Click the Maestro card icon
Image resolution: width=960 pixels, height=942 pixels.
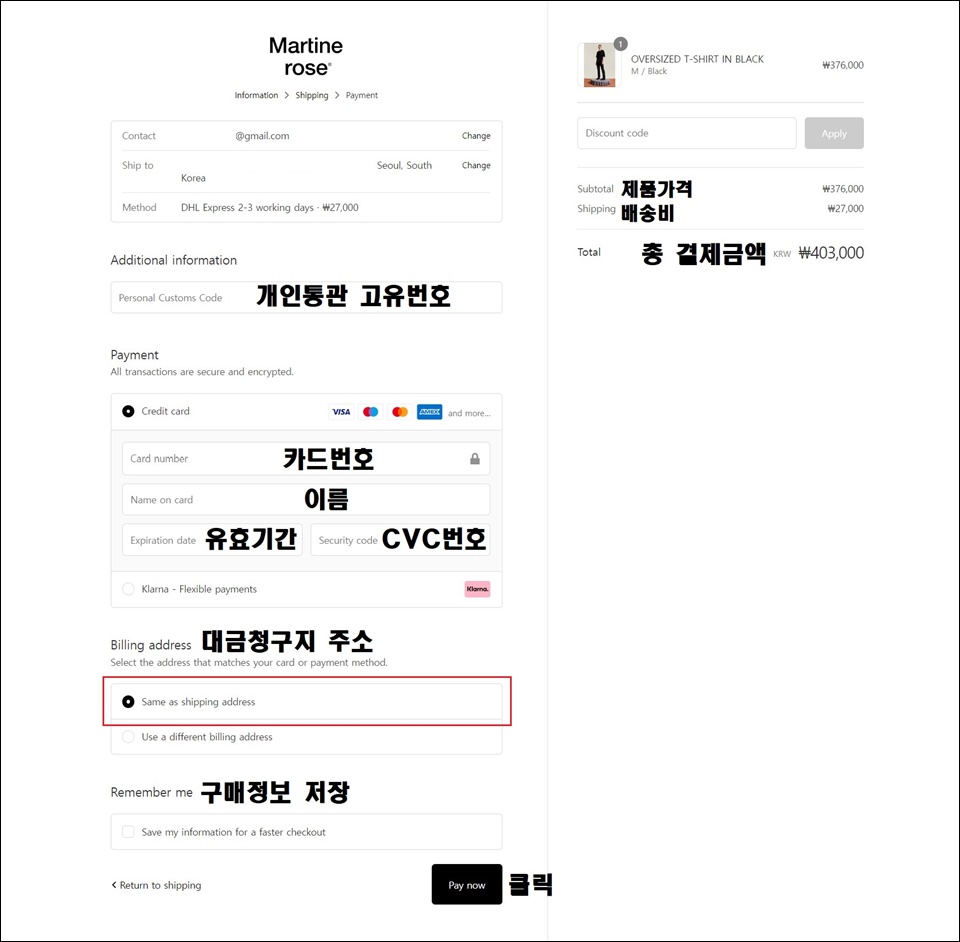370,412
